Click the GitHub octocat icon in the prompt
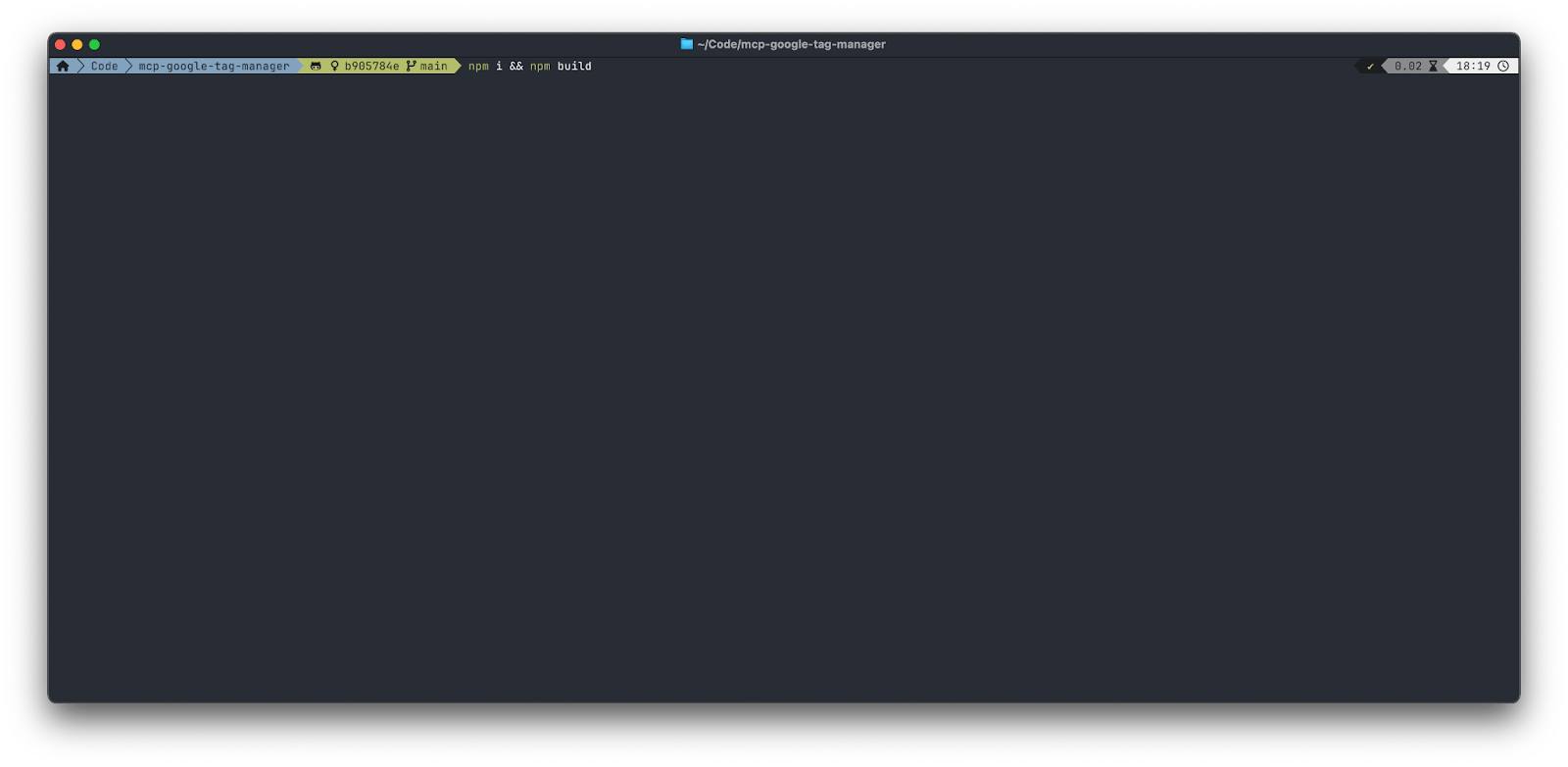 316,67
